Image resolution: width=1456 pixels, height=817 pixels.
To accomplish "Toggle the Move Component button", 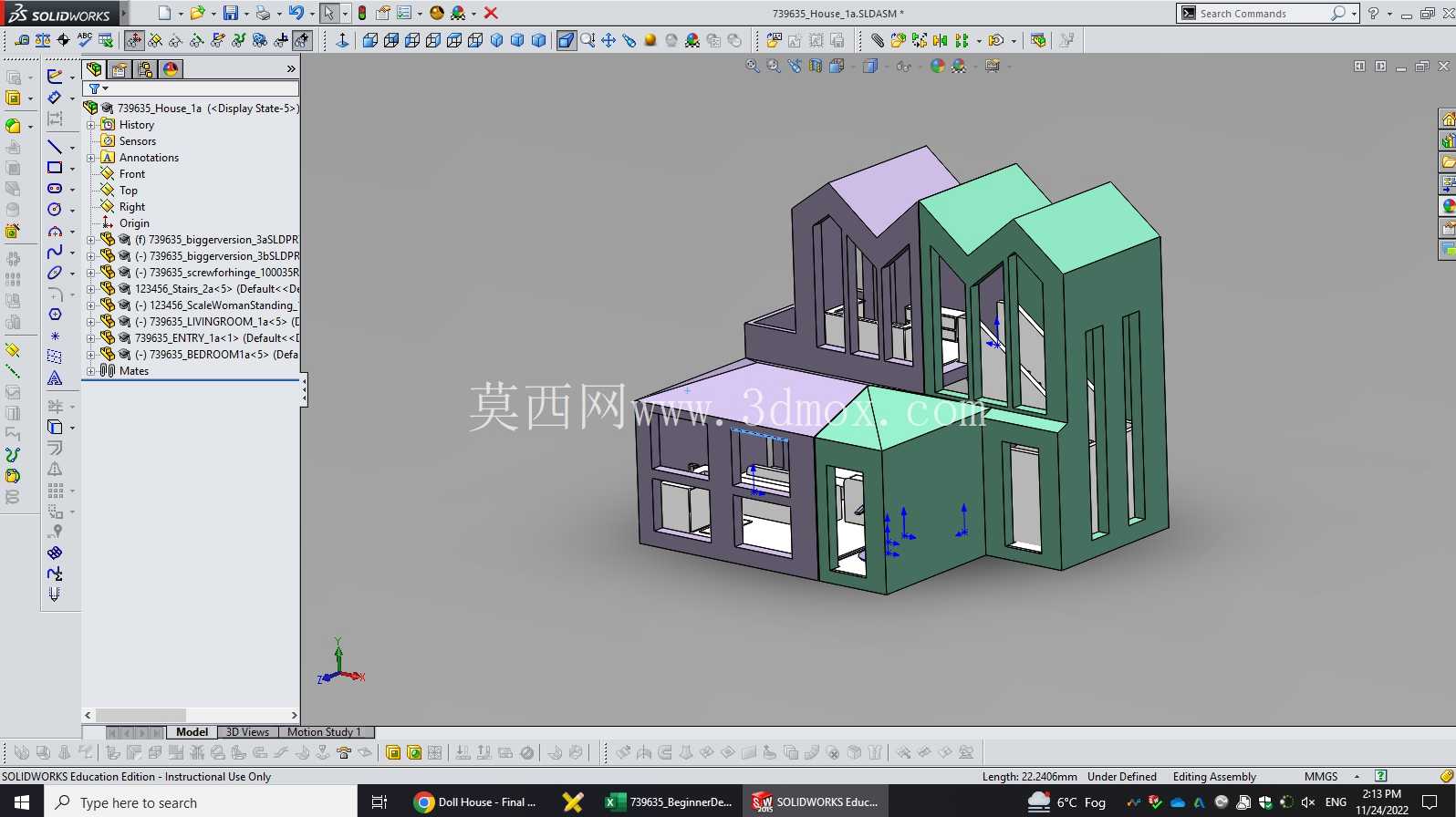I will [x=134, y=40].
